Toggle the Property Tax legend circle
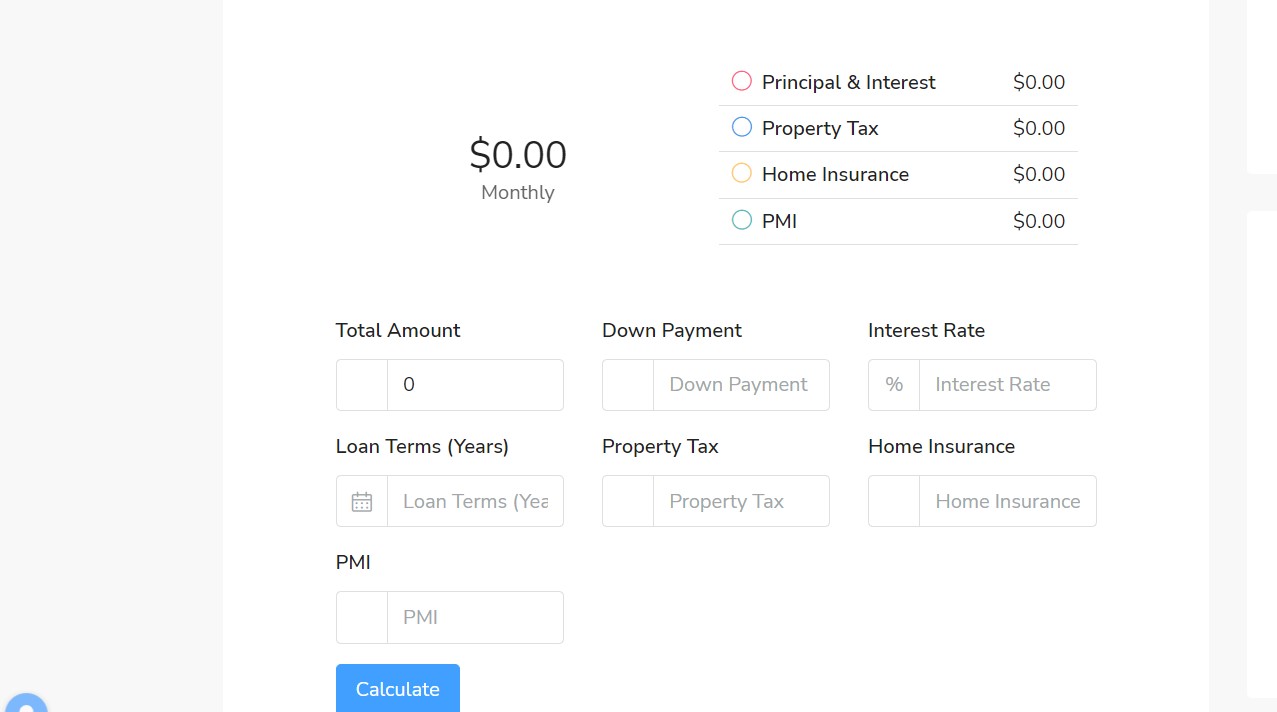The width and height of the screenshot is (1277, 712). [741, 127]
